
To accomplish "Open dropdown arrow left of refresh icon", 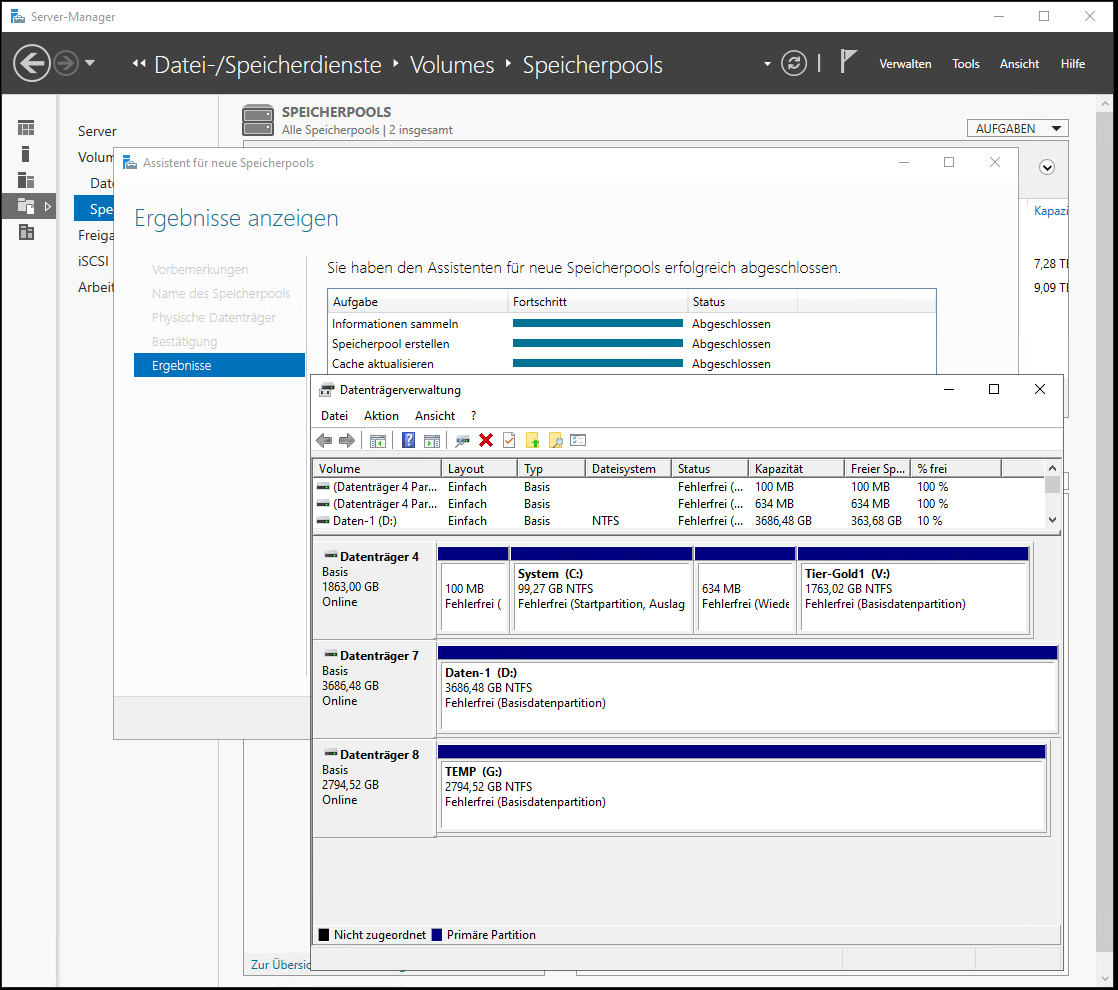I will click(x=767, y=63).
